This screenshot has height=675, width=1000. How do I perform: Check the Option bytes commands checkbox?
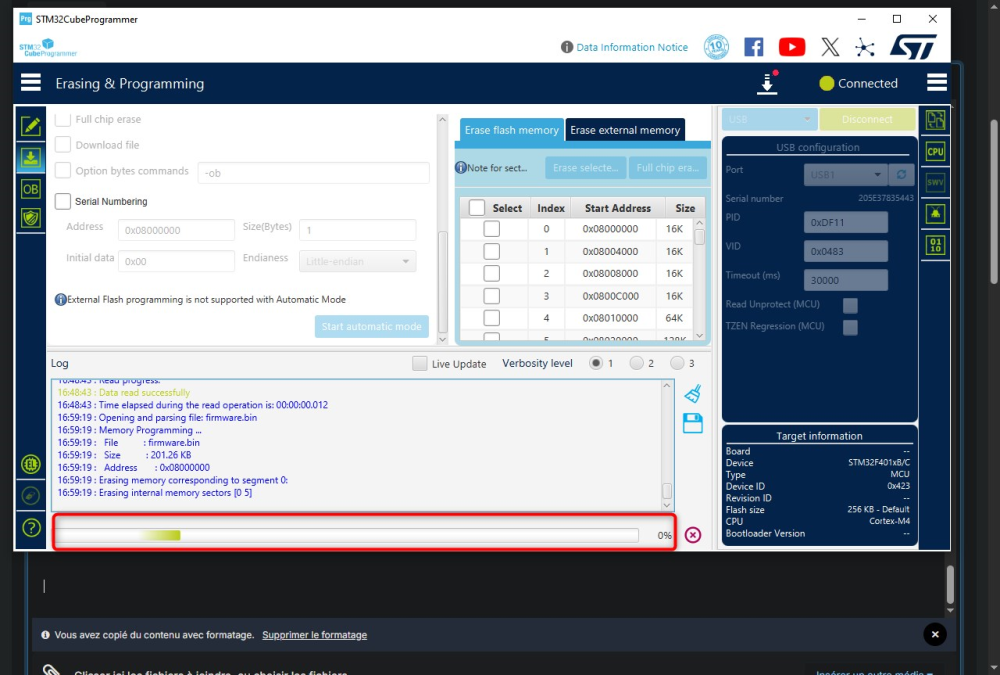point(62,170)
